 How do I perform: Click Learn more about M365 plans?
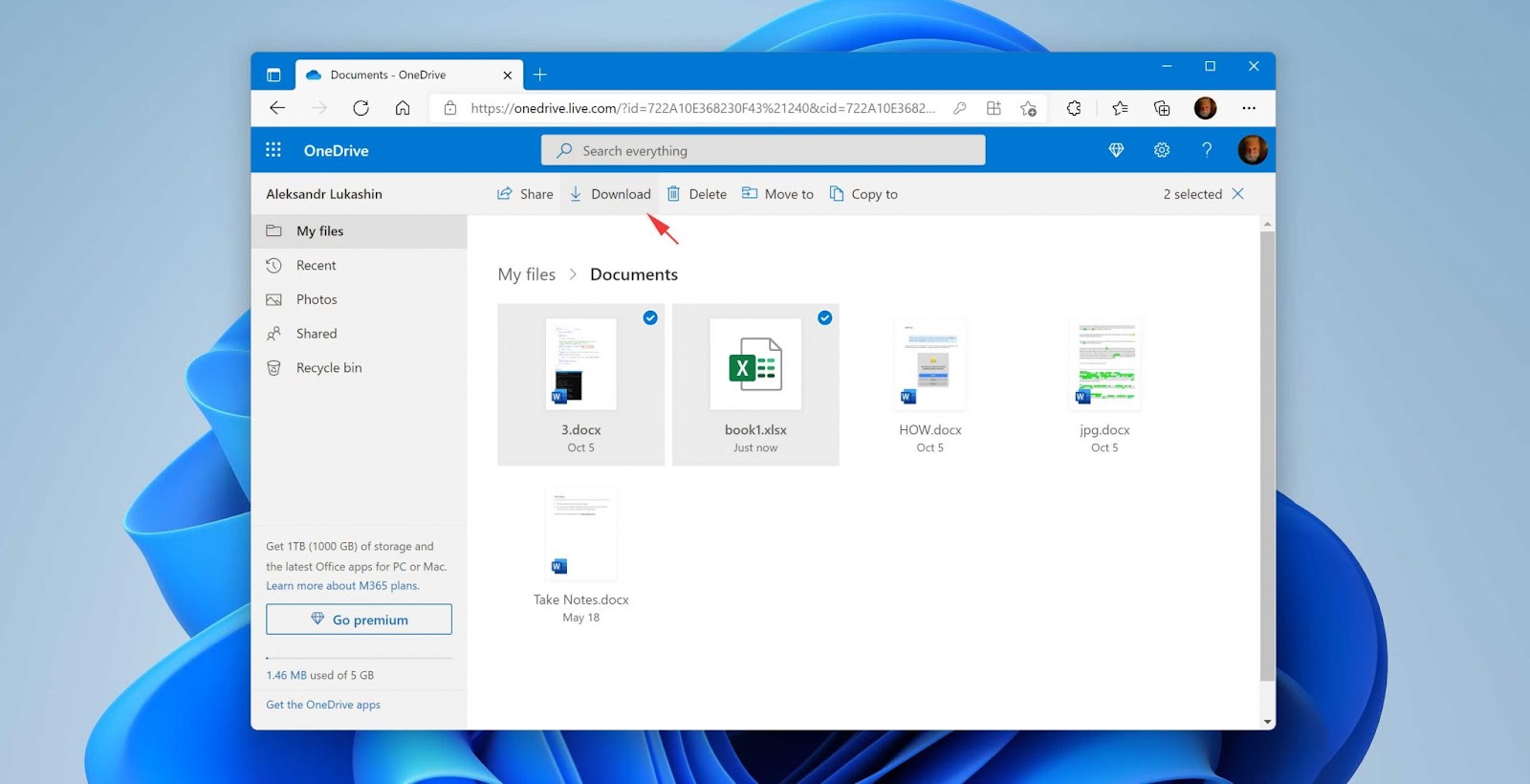(x=342, y=586)
